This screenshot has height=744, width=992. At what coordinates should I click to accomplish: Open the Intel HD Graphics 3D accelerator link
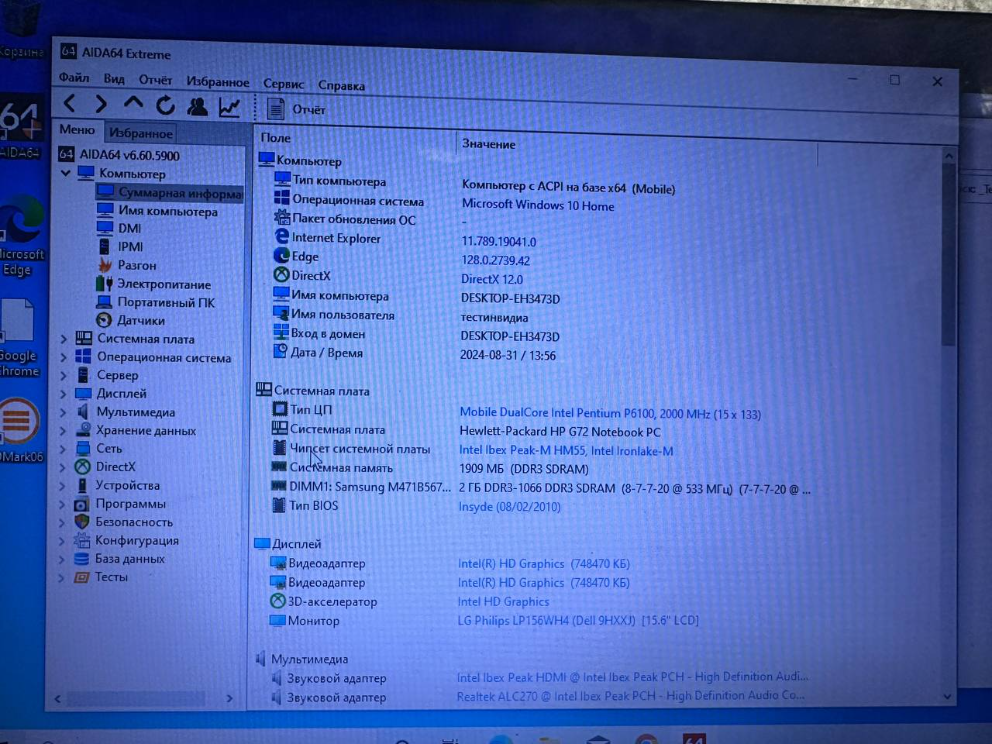pos(503,602)
